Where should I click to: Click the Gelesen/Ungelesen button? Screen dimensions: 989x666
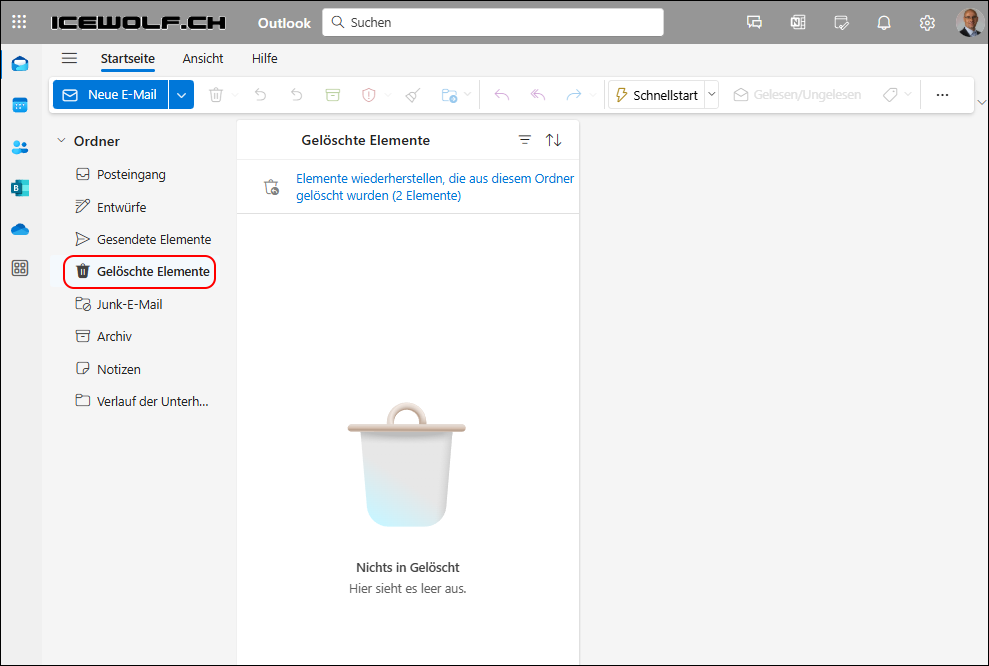pyautogui.click(x=797, y=95)
